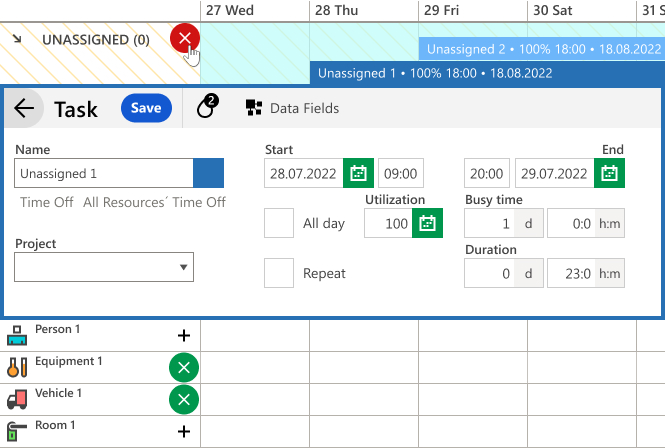Open the Data Fields tab
Viewport: 665px width, 448px height.
coord(293,108)
